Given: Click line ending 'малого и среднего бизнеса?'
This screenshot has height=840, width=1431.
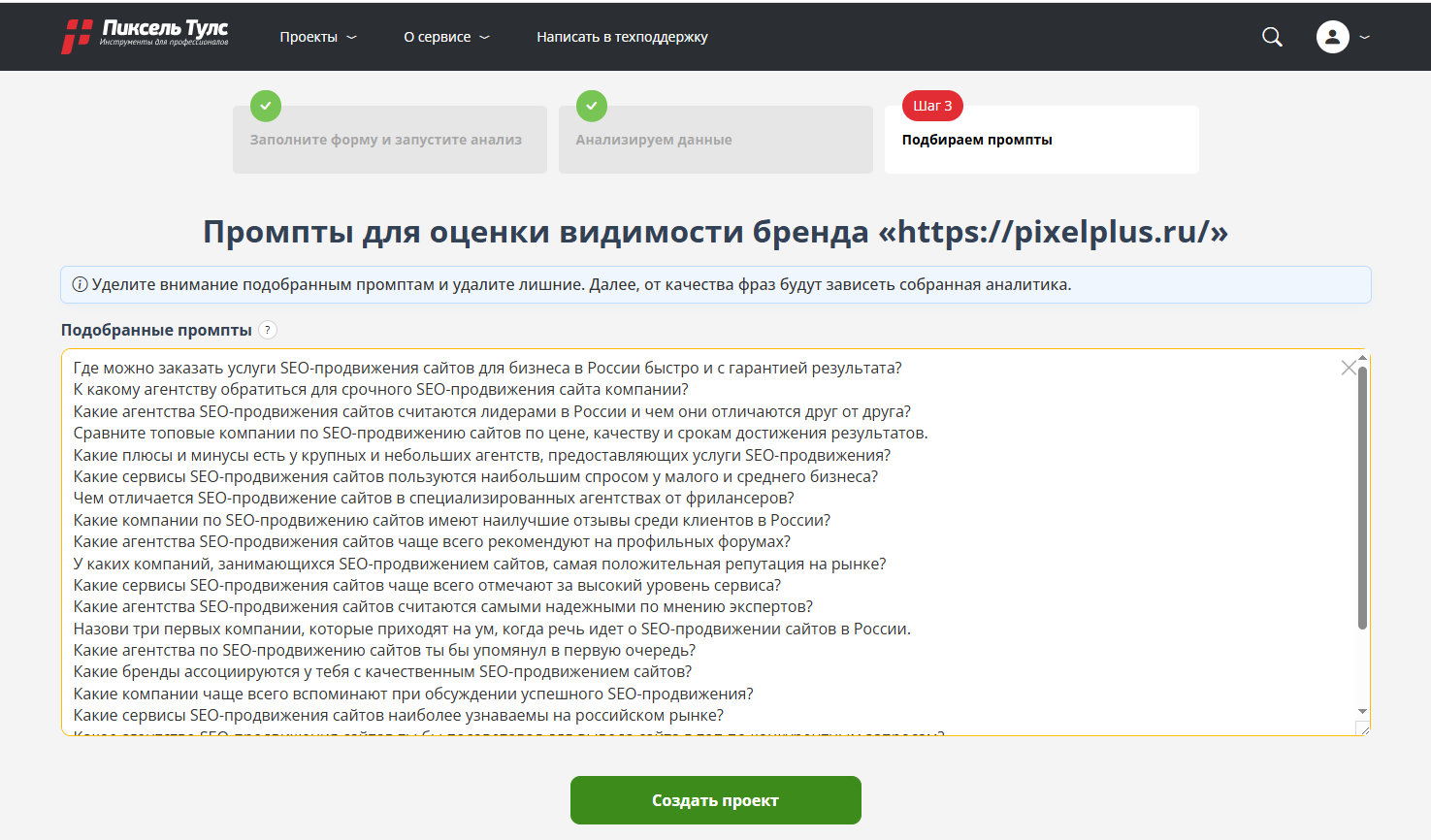Looking at the screenshot, I should click(x=475, y=476).
